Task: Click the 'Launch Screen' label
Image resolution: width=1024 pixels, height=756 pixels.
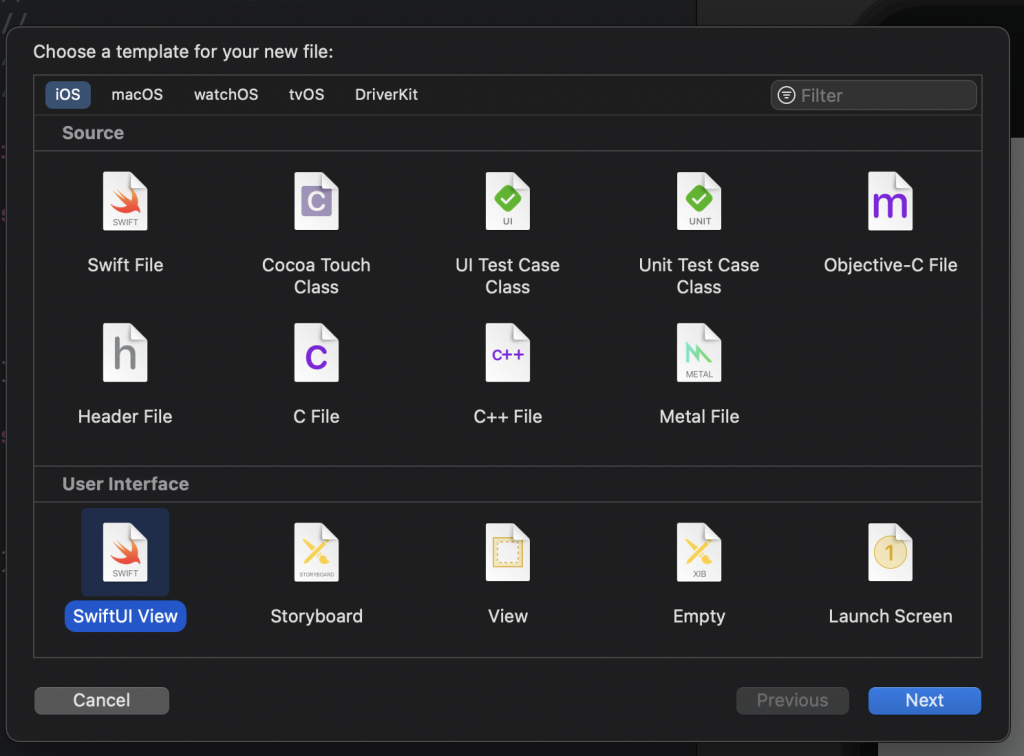Action: point(890,616)
